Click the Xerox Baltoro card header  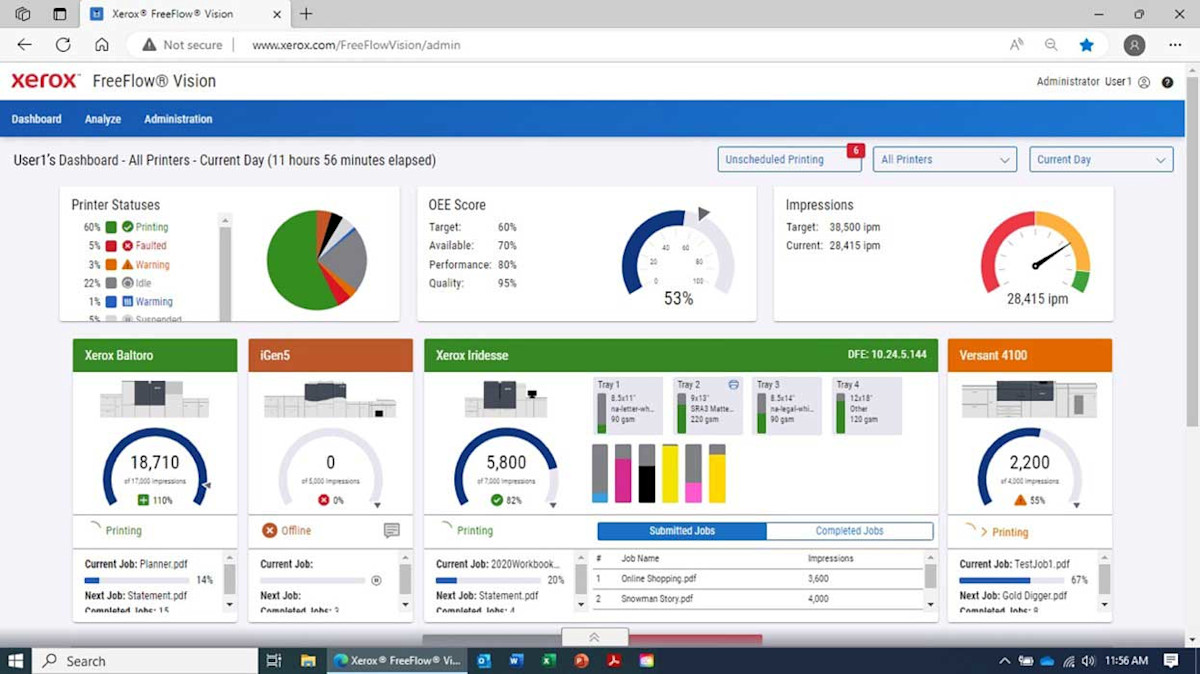[155, 355]
